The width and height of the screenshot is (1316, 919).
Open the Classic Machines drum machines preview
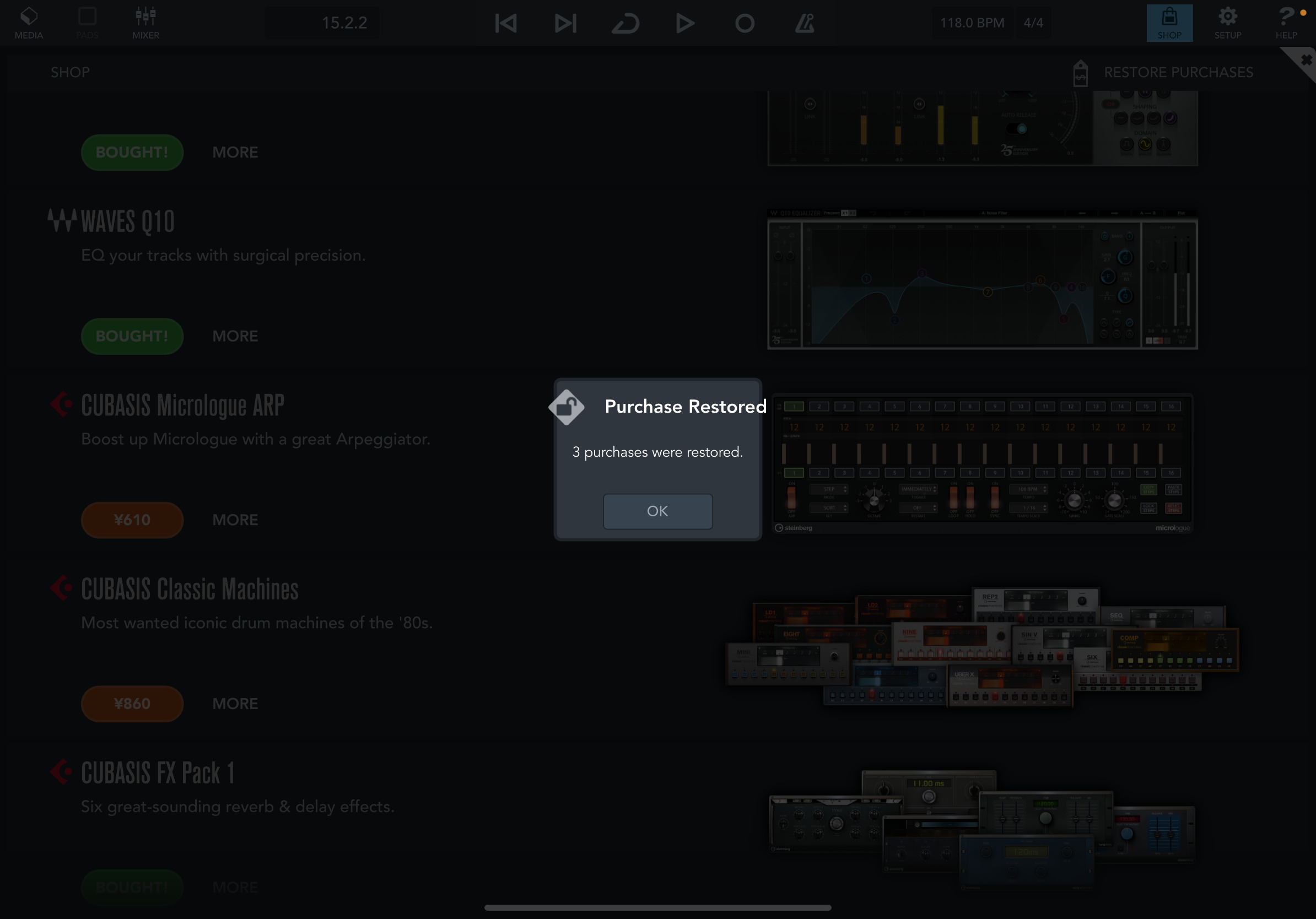[x=983, y=647]
